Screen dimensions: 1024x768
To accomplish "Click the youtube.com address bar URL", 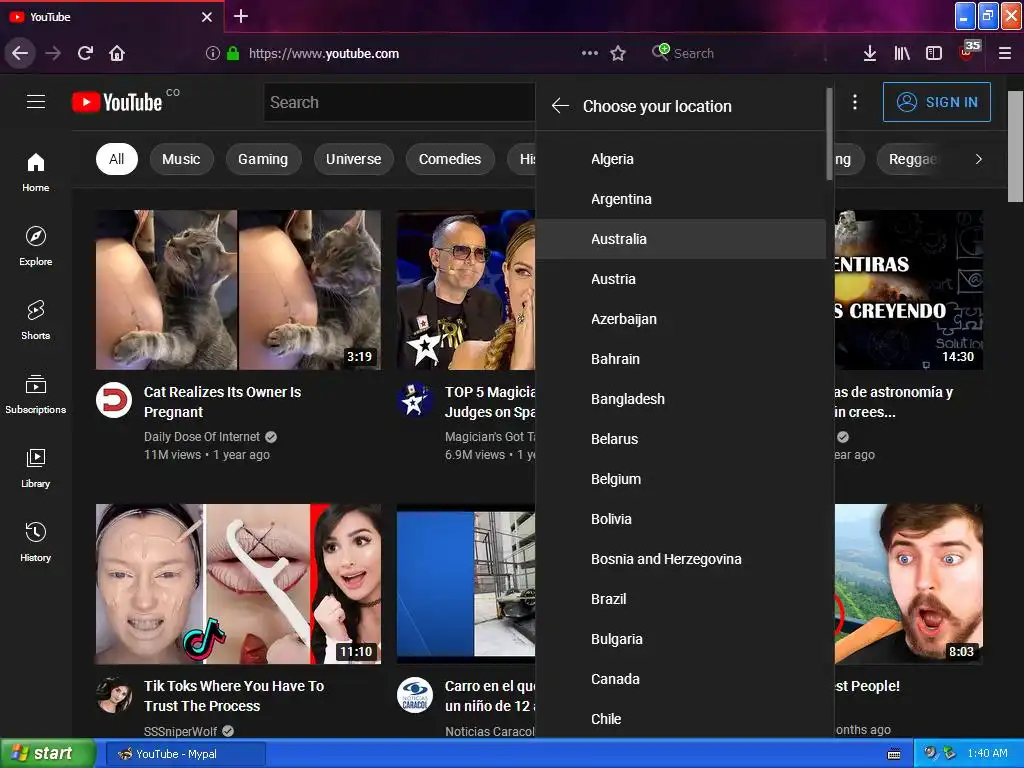I will 324,54.
